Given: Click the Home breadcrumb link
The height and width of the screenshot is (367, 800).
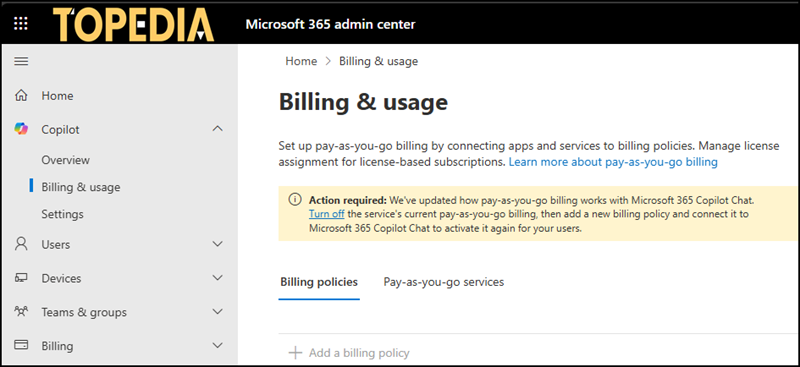Looking at the screenshot, I should point(301,61).
